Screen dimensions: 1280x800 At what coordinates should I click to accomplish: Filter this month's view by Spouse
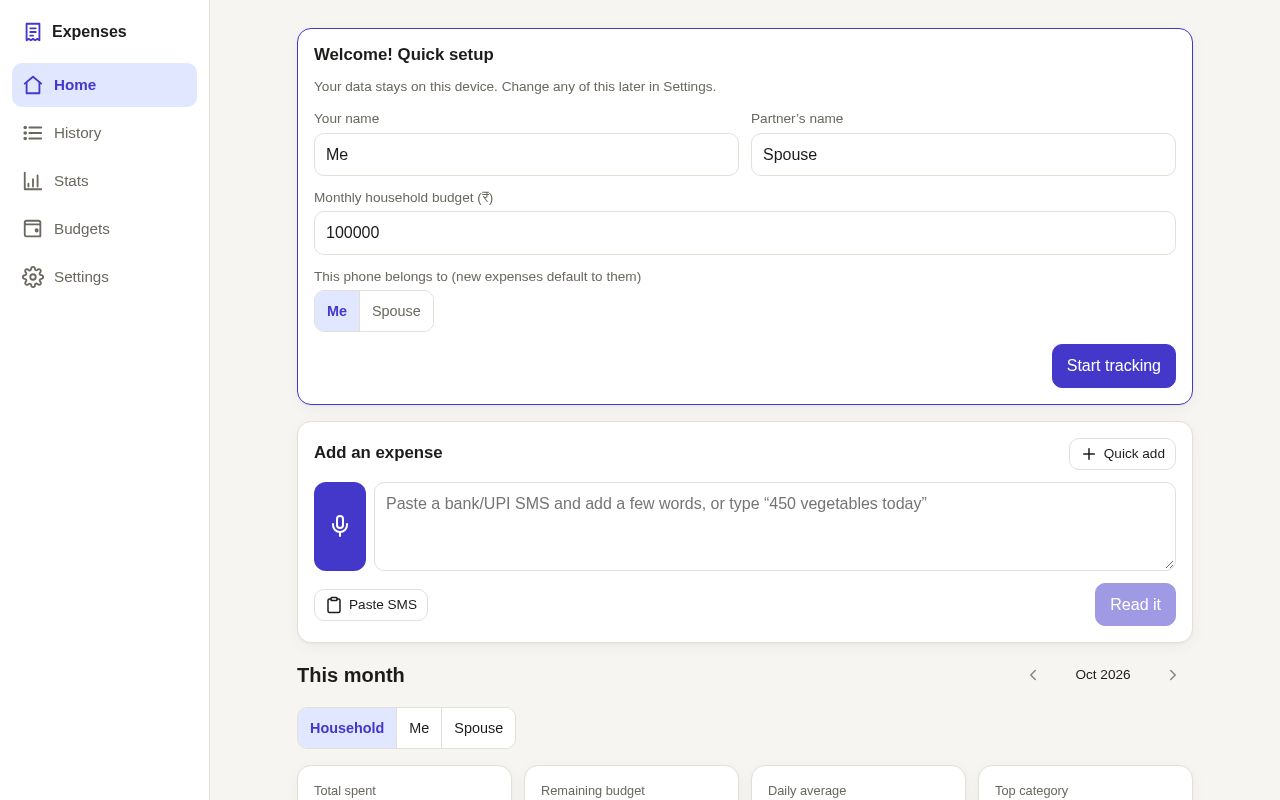(x=479, y=728)
